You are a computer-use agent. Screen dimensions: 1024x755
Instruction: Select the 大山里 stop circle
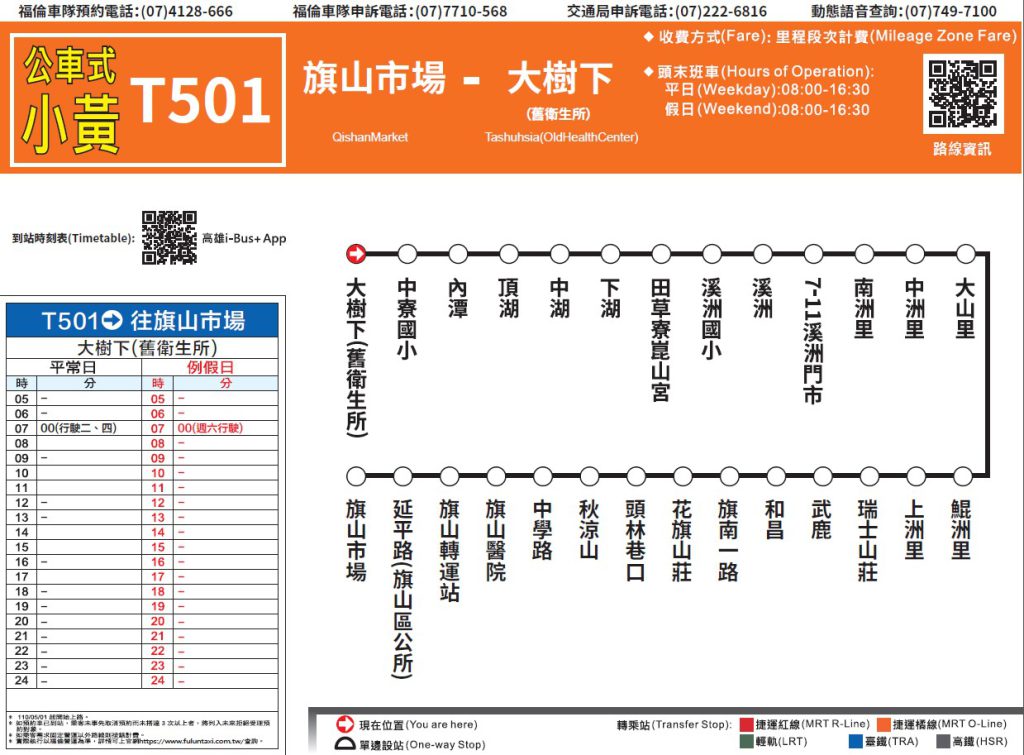(x=965, y=254)
